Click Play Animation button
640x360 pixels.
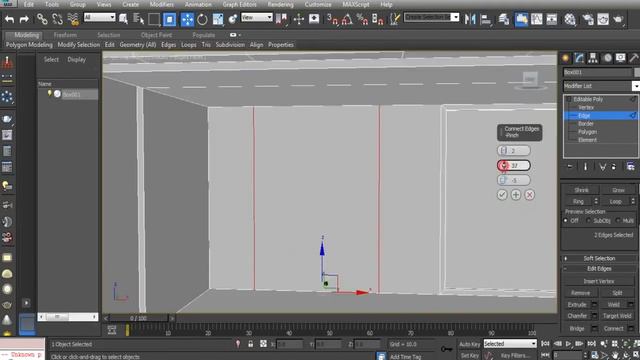pyautogui.click(x=568, y=344)
